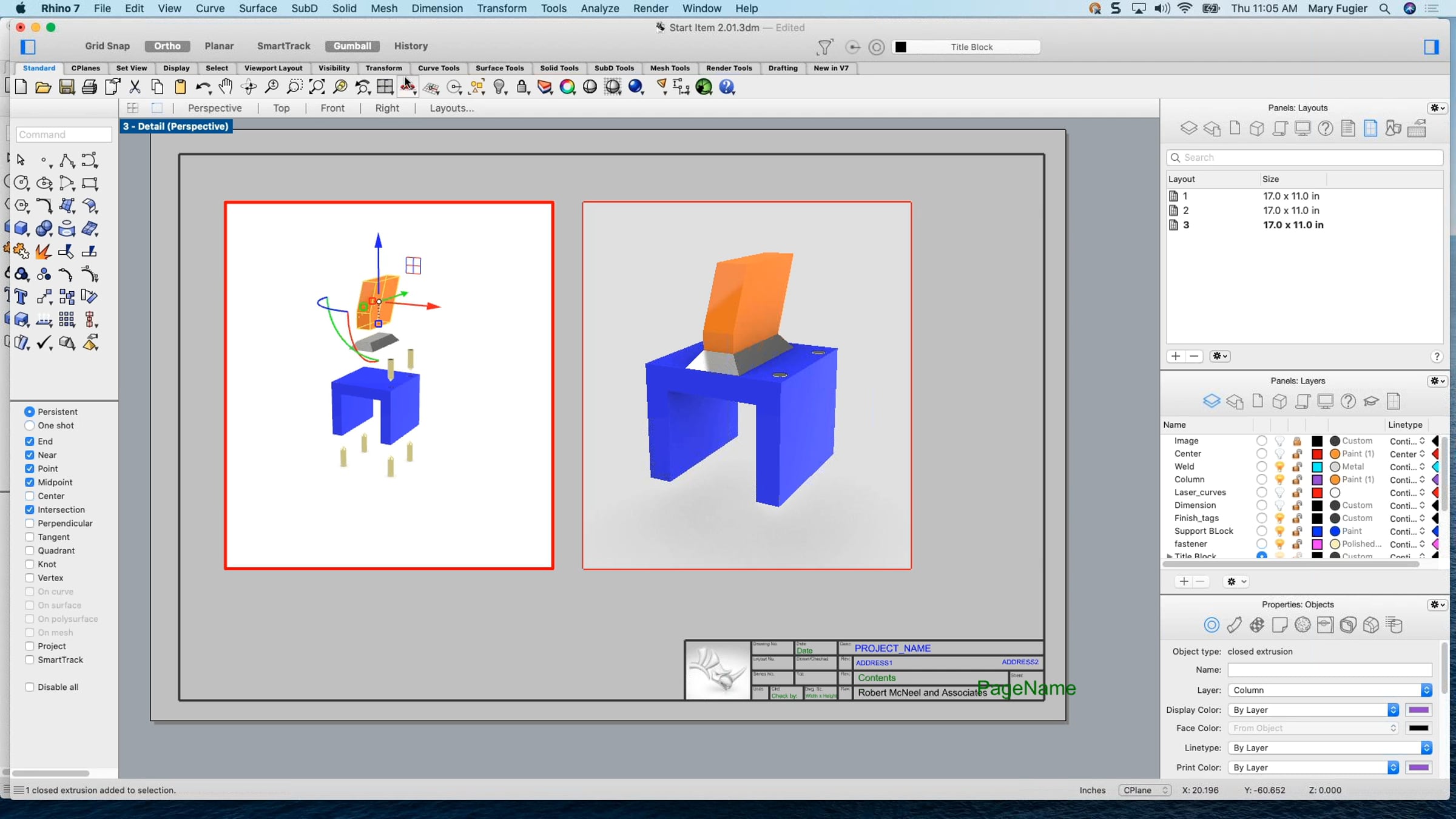Click the selection filter funnel icon
The image size is (1456, 819).
(x=824, y=47)
